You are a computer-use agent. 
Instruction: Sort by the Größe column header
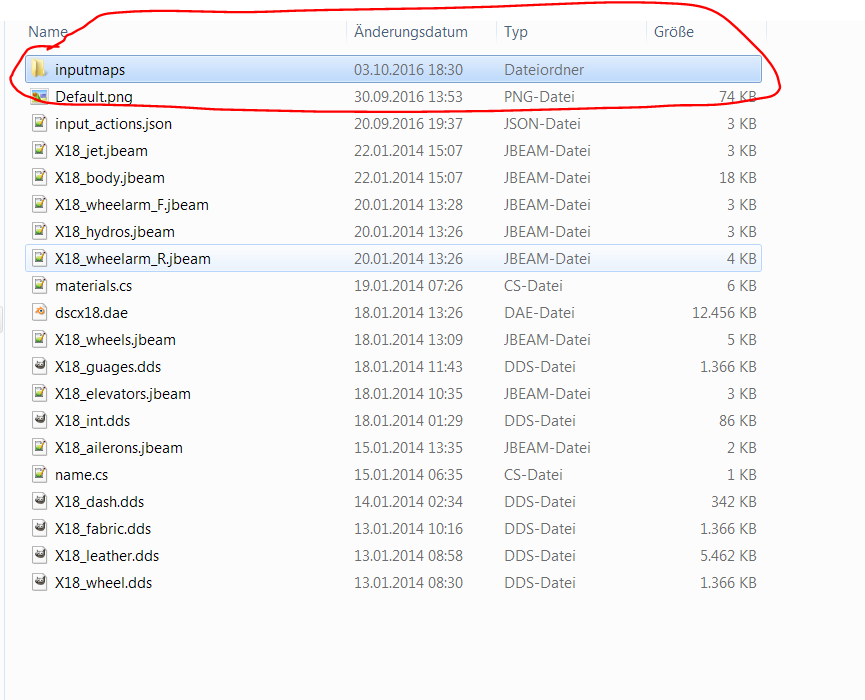(674, 31)
